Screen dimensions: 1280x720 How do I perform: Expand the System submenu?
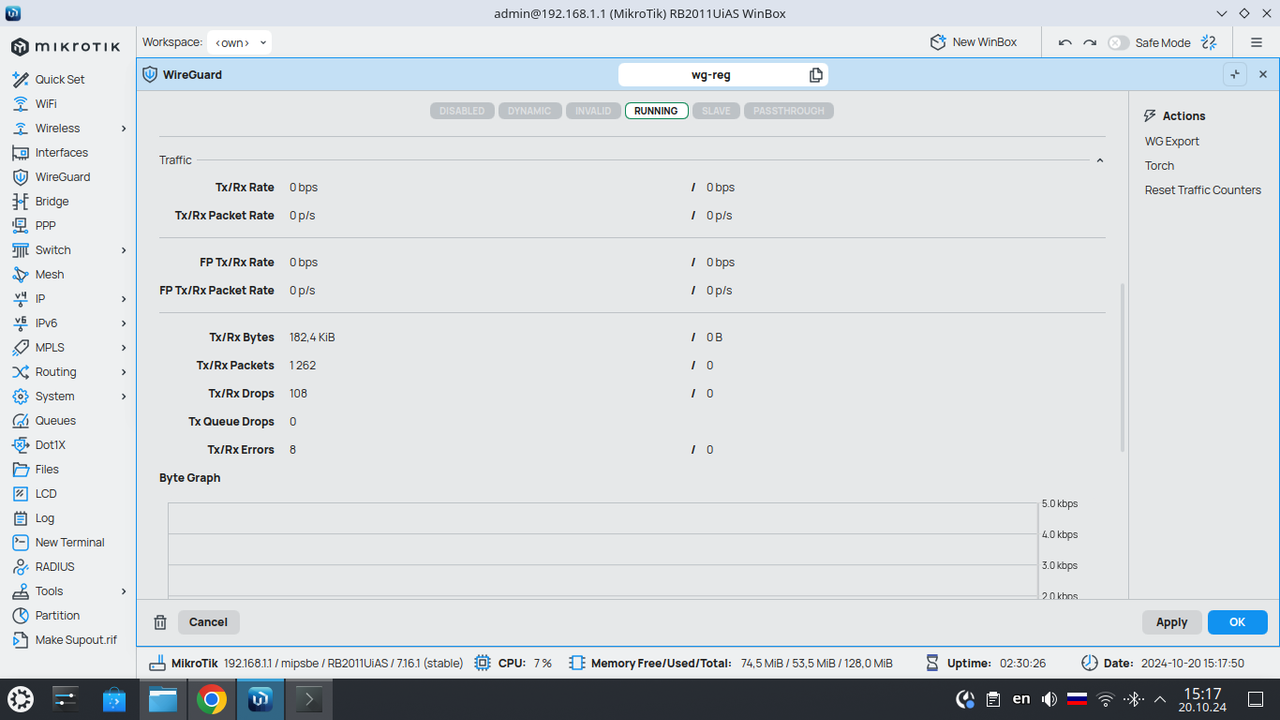point(124,396)
